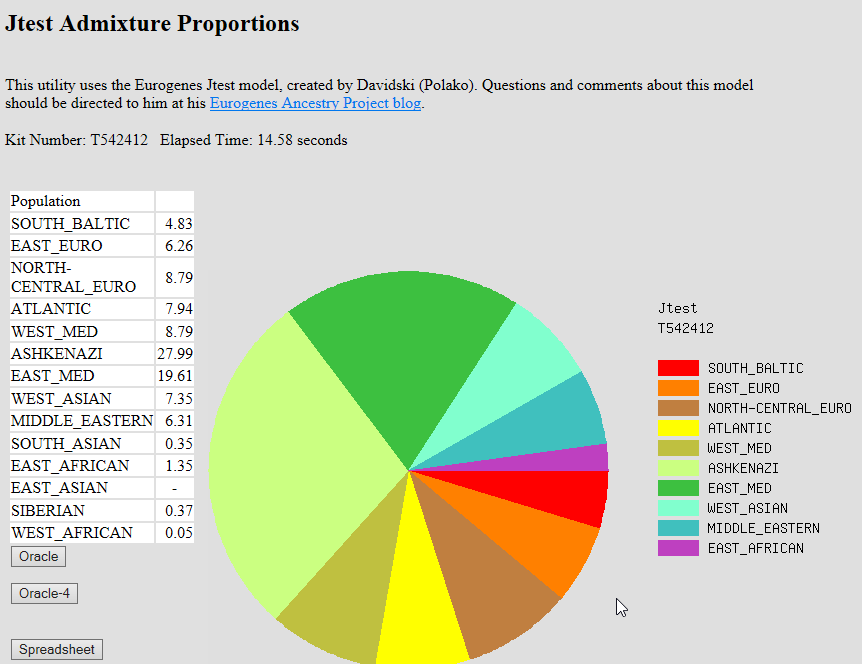Click the Oracle button
Screen dimensions: 862x664
pos(38,556)
